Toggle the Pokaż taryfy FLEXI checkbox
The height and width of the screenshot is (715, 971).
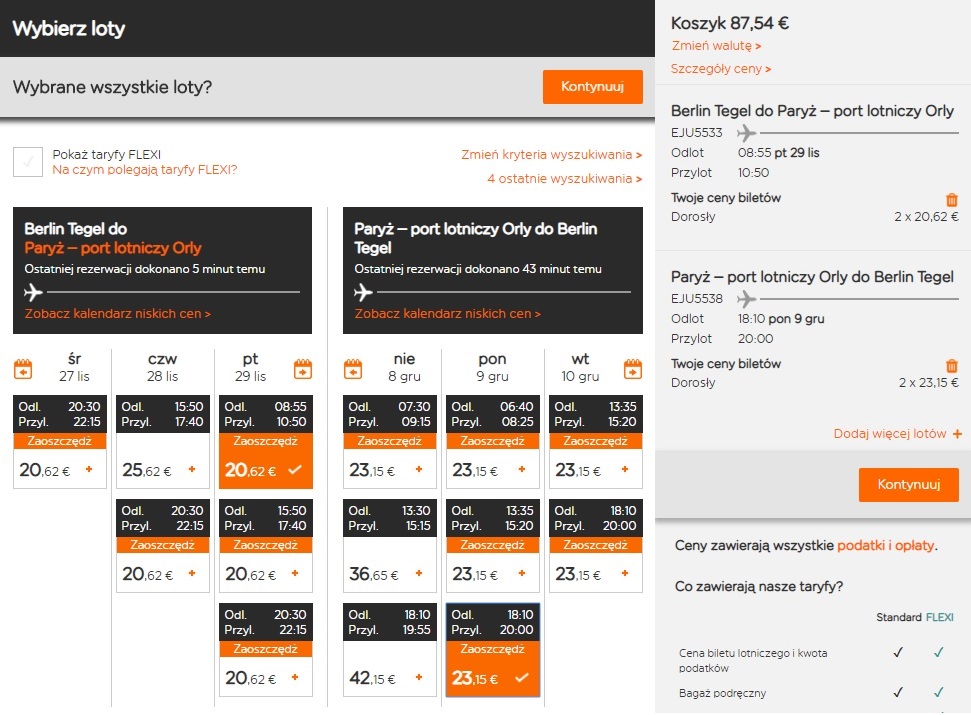(28, 162)
